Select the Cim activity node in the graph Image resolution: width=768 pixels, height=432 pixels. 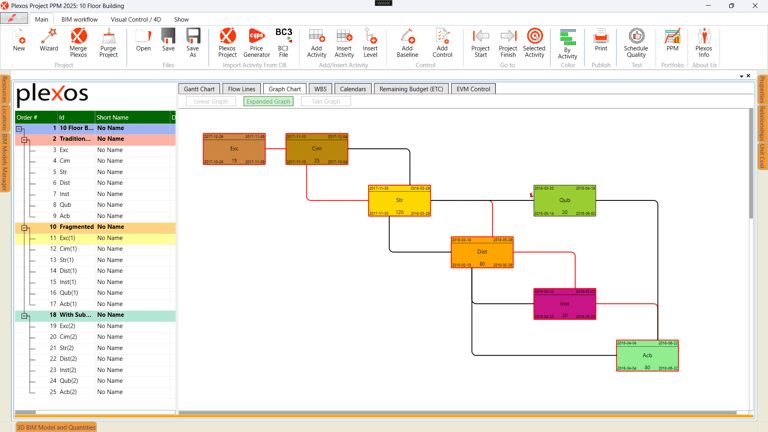point(317,149)
